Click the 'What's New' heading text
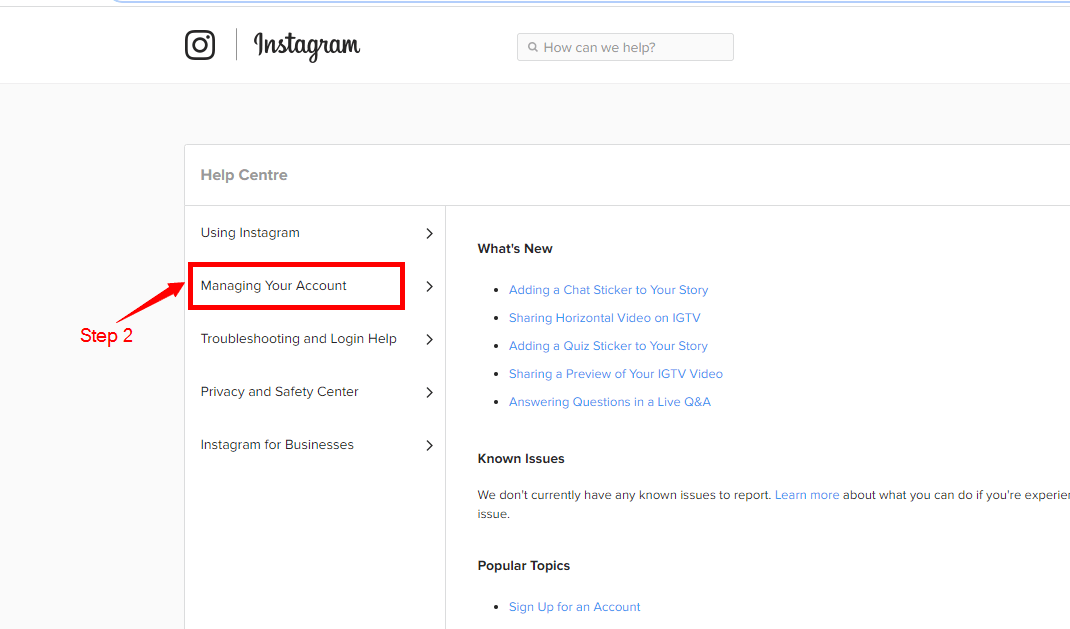This screenshot has width=1070, height=629. click(515, 248)
